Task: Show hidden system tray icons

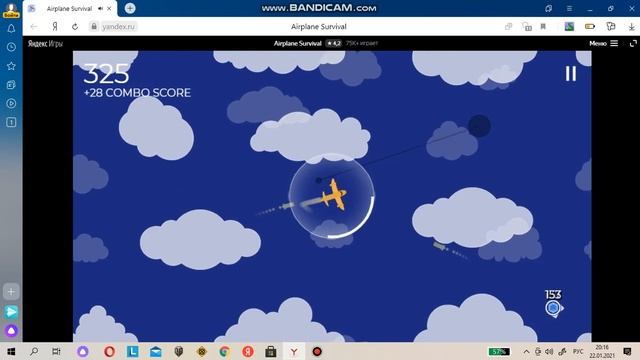Action: pos(527,351)
